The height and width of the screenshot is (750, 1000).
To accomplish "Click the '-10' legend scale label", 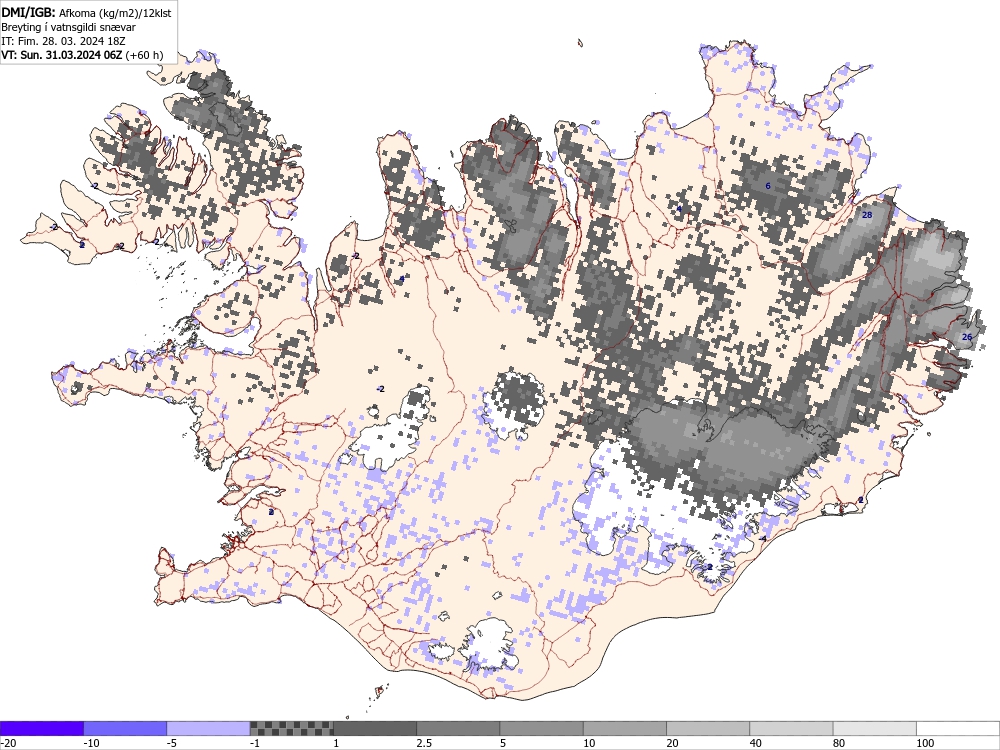I will coord(91,743).
